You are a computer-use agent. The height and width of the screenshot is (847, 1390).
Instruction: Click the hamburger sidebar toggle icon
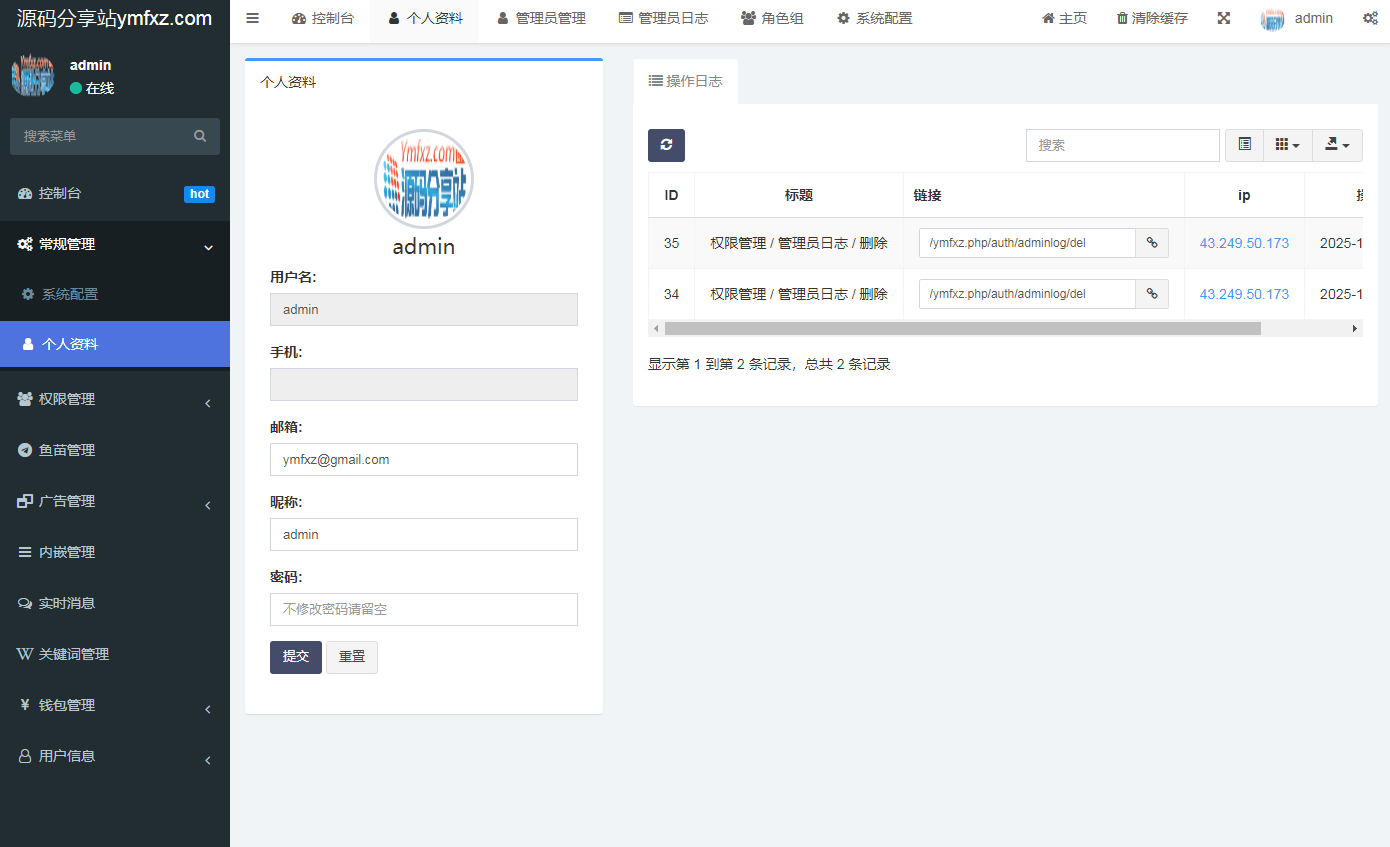[252, 18]
